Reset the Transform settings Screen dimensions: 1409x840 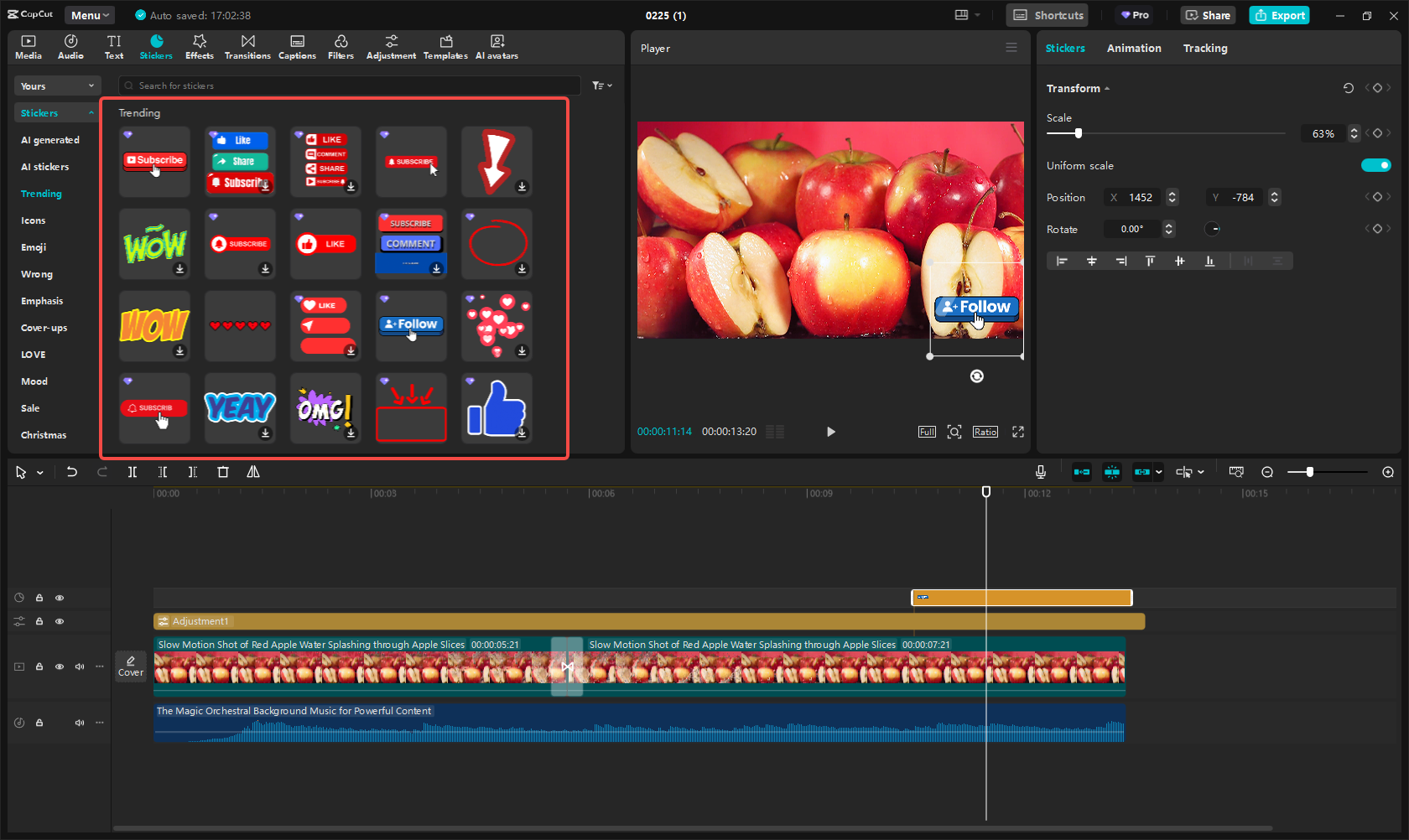1348,88
